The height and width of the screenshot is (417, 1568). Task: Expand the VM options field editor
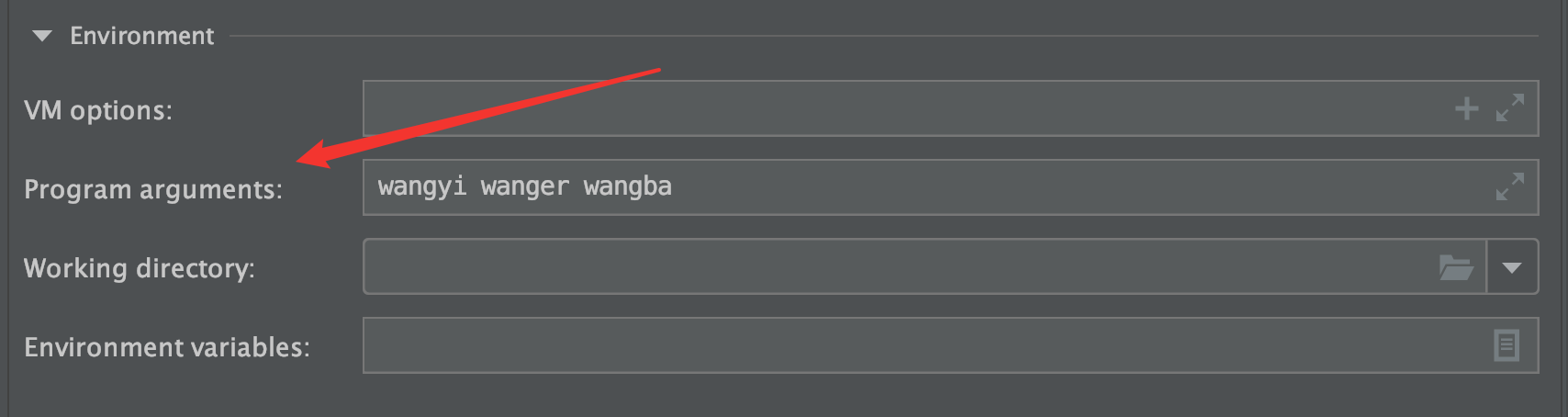pos(1509,108)
